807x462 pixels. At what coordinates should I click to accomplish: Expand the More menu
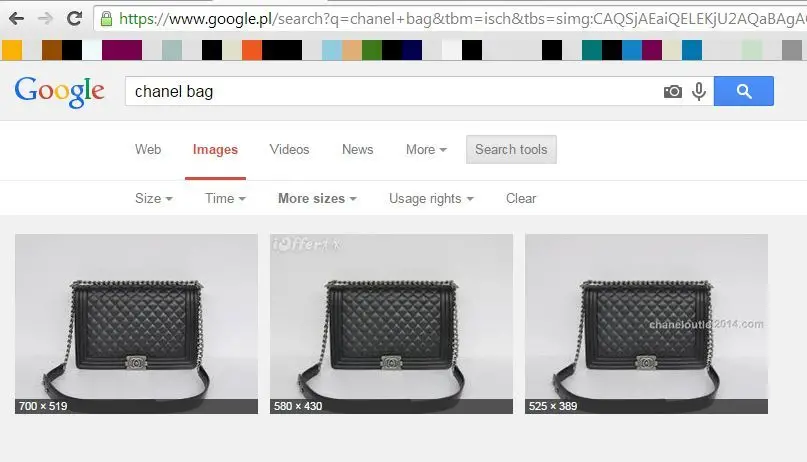[426, 149]
